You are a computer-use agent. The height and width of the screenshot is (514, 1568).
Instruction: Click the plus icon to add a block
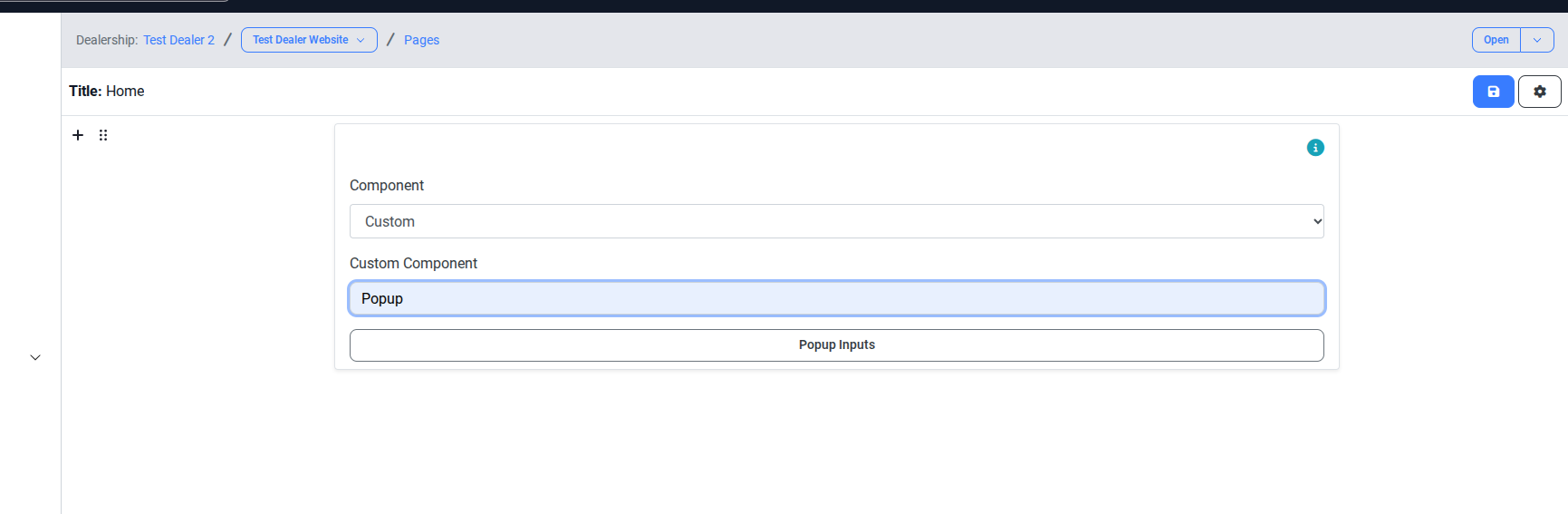(78, 135)
